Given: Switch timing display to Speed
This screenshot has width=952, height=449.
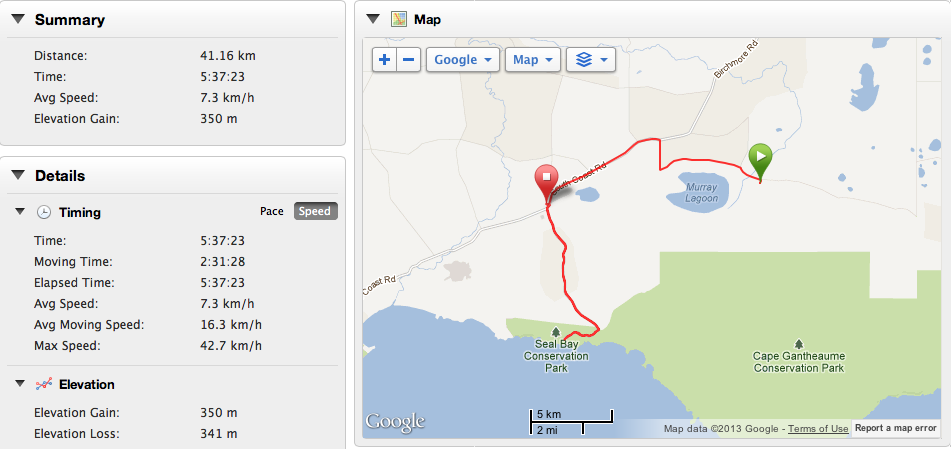Looking at the screenshot, I should point(314,211).
